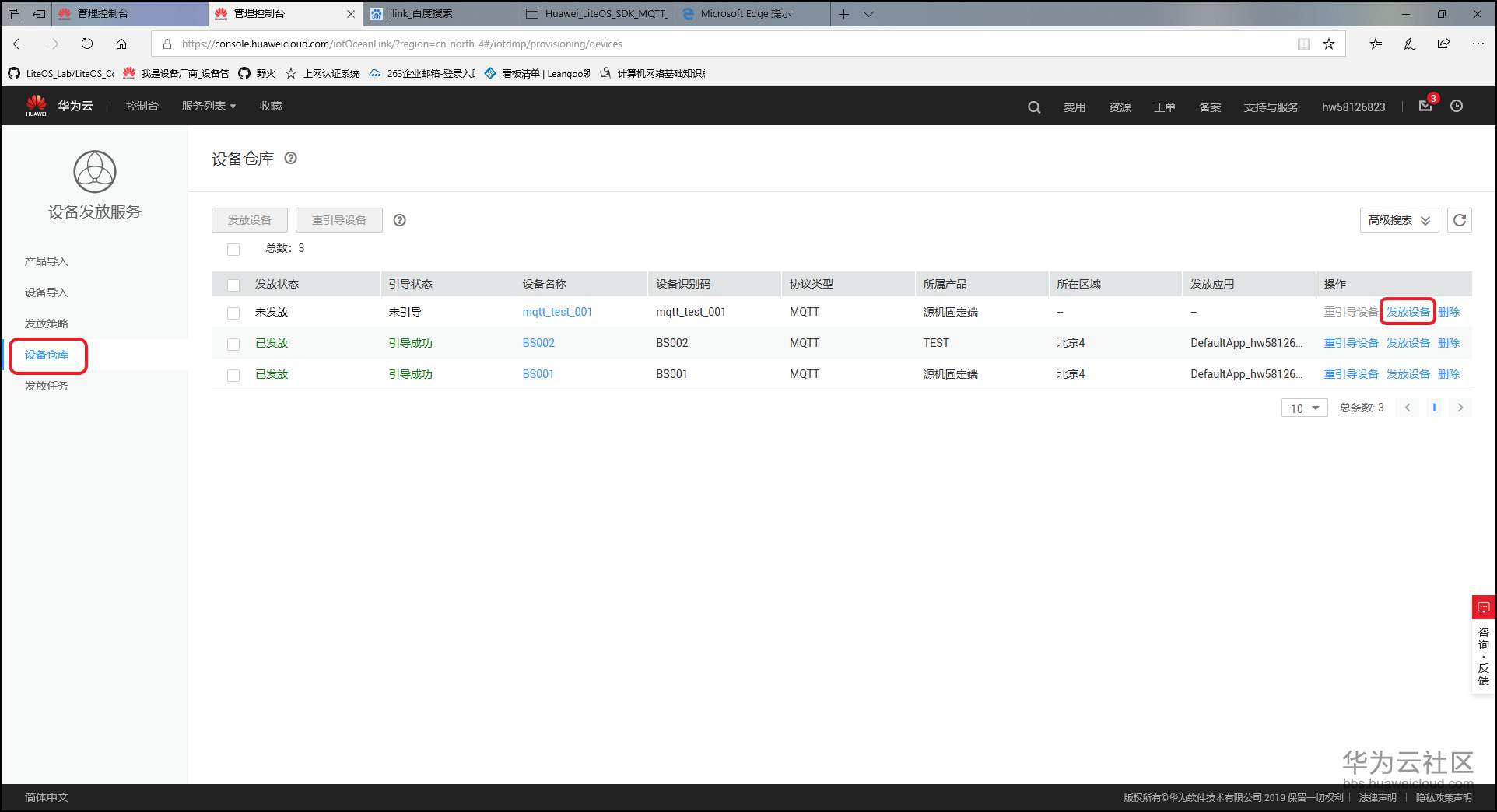This screenshot has width=1497, height=812.
Task: Expand the 高级搜索 panel
Action: (x=1399, y=220)
